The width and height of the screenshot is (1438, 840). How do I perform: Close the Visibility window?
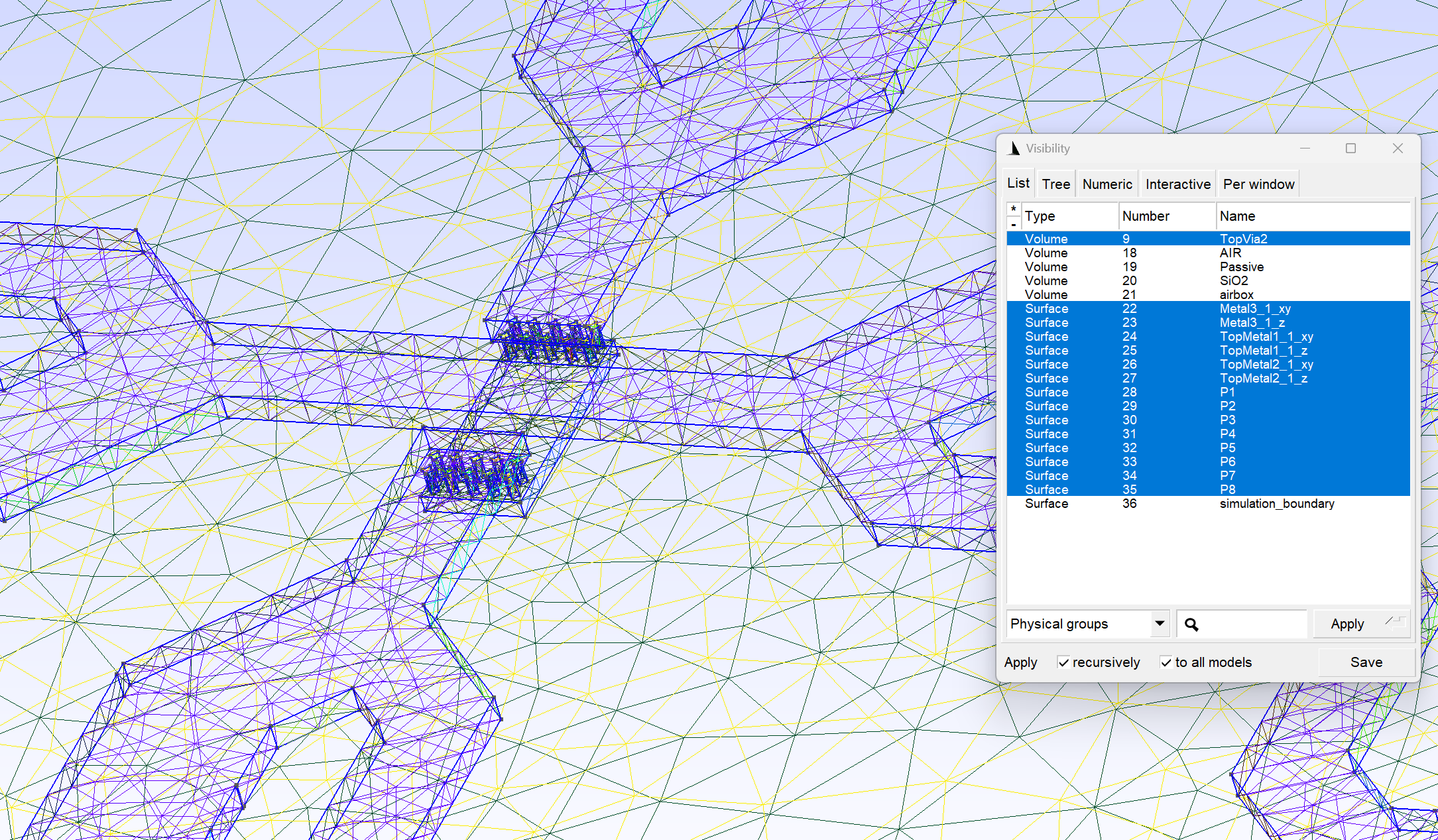(x=1398, y=149)
